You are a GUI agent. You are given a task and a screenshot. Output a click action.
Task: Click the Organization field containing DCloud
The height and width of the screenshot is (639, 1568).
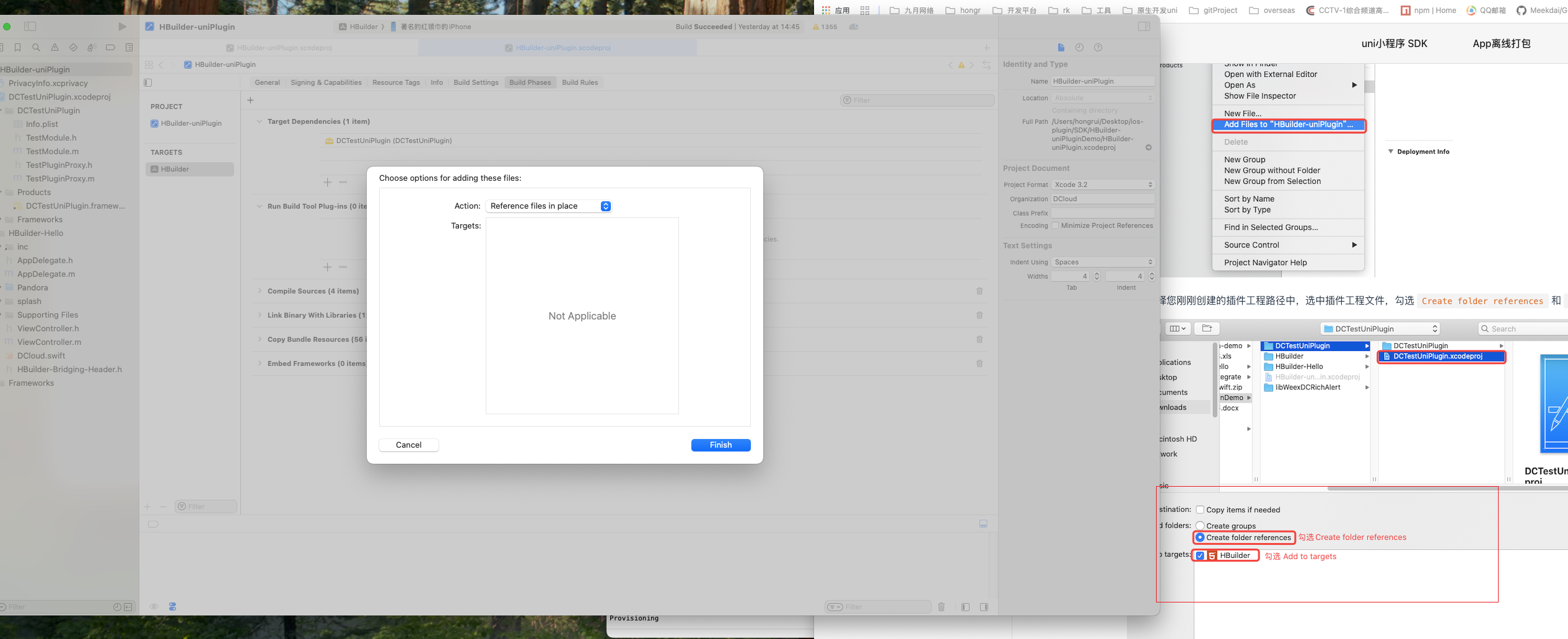click(1103, 199)
